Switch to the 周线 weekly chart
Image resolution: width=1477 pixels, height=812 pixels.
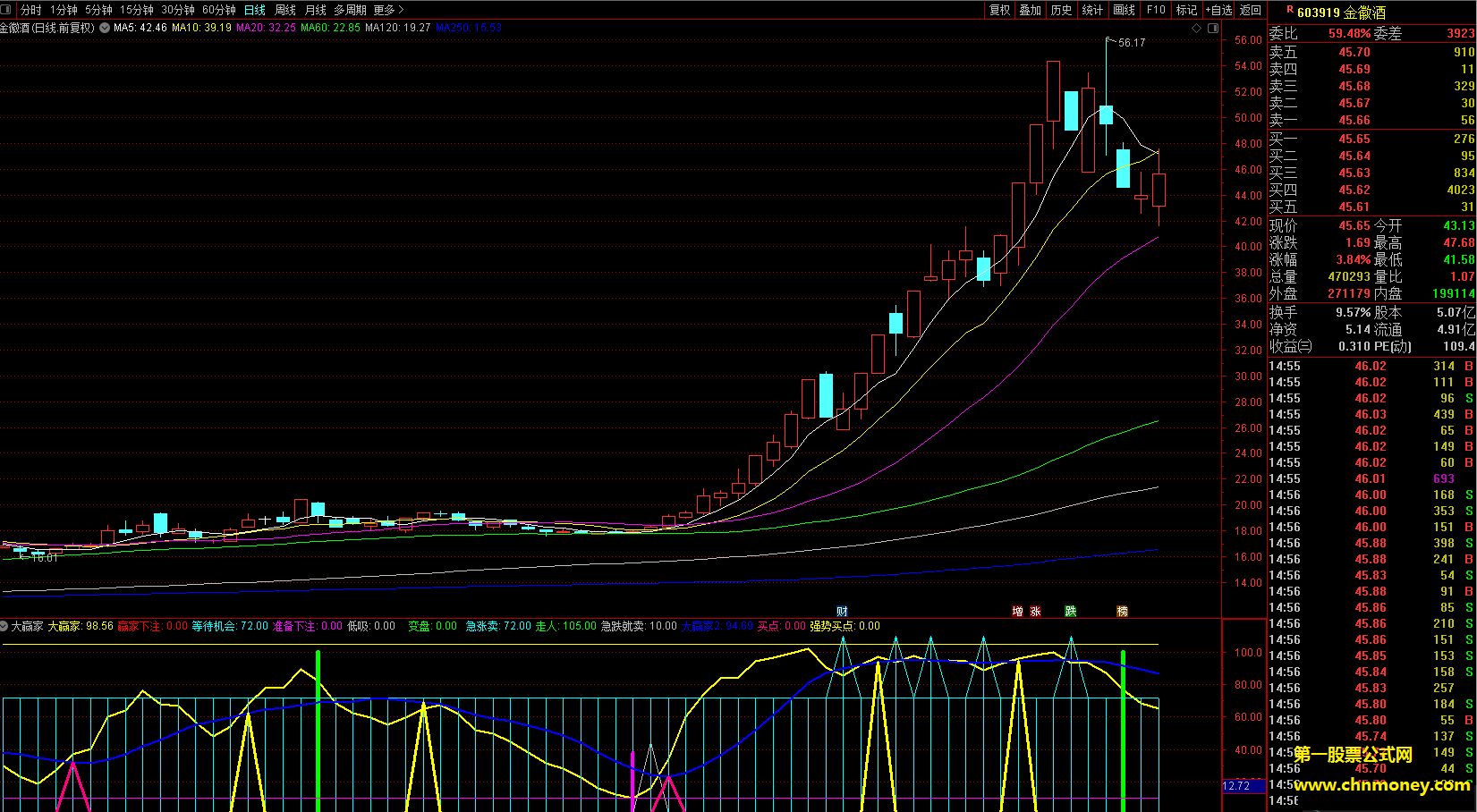click(x=285, y=10)
